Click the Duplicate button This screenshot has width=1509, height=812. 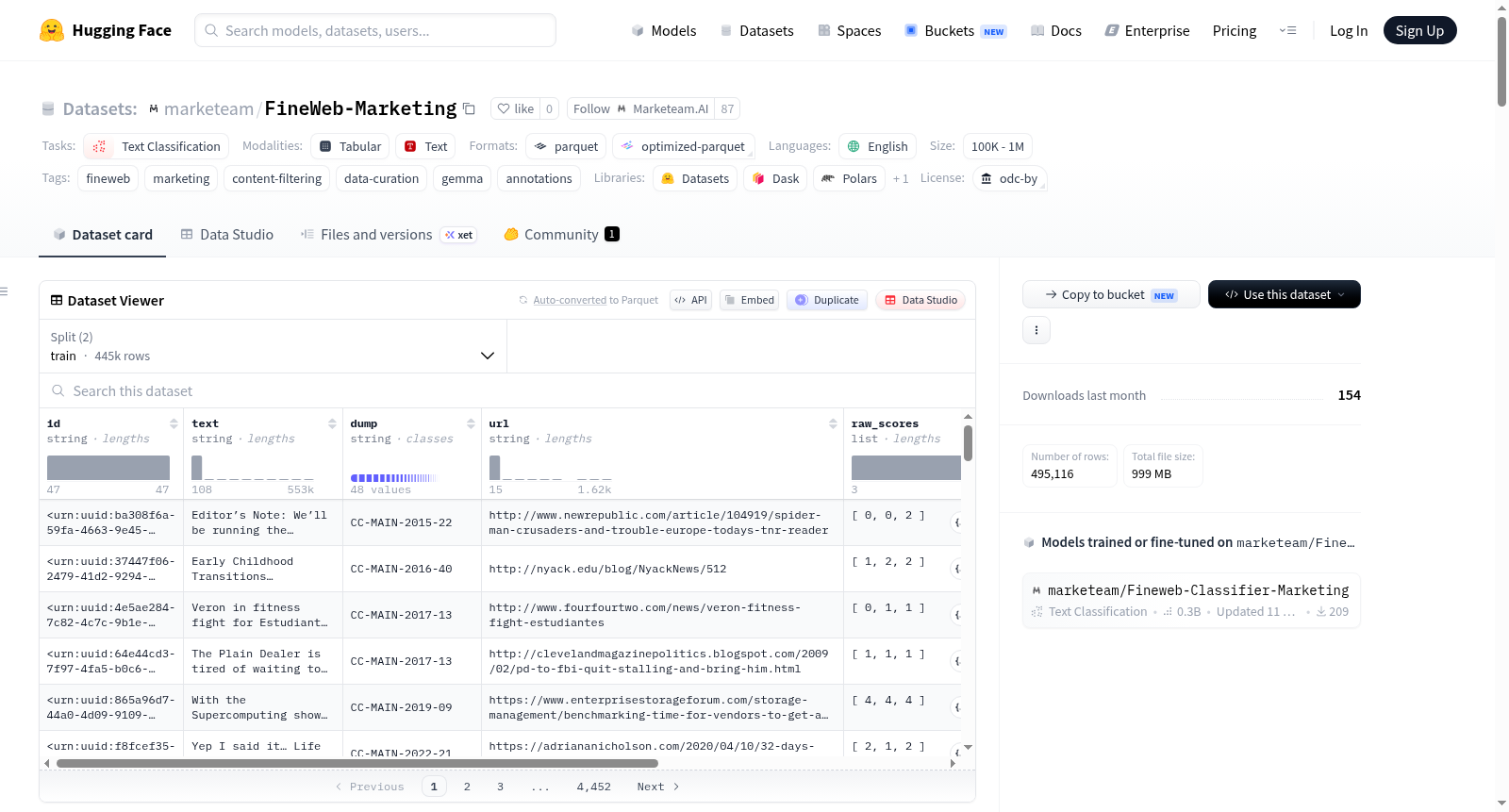826,300
